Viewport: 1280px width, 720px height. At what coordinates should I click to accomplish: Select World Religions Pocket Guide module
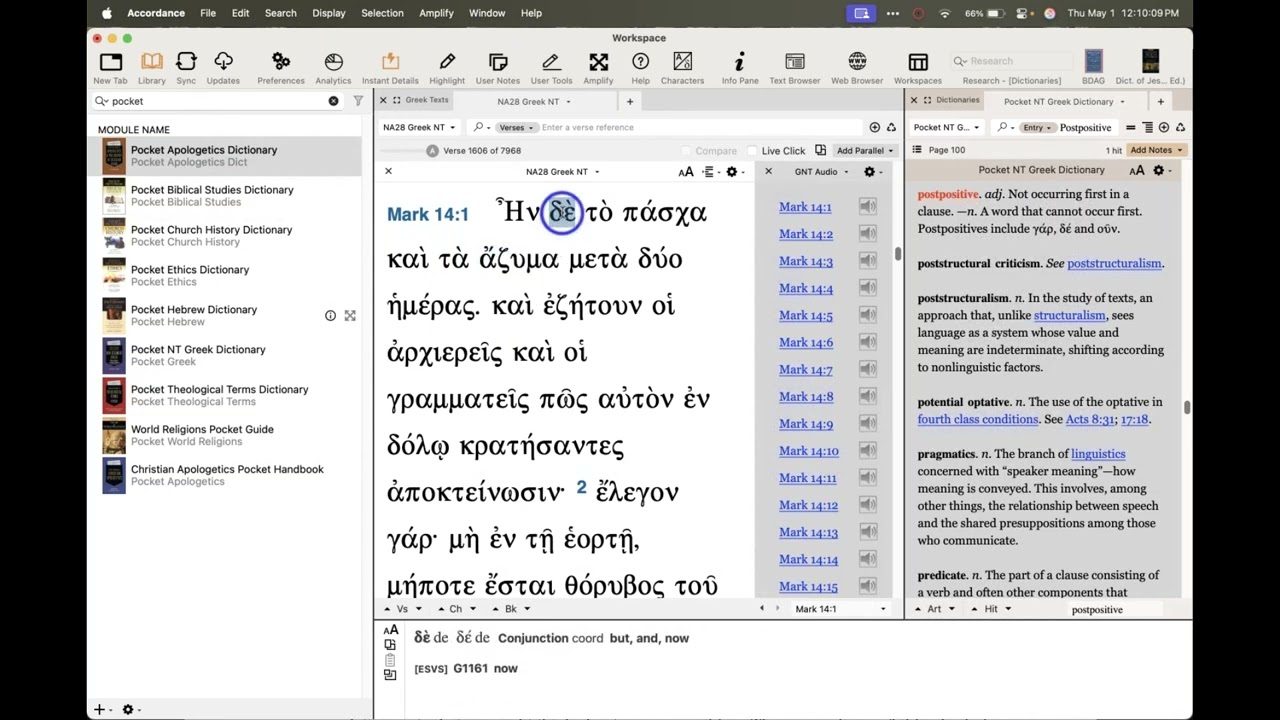(x=226, y=436)
